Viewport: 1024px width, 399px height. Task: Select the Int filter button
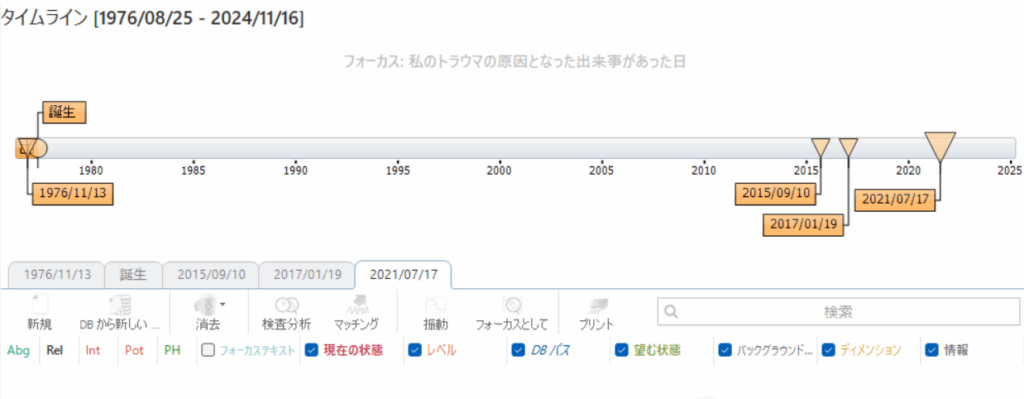93,350
